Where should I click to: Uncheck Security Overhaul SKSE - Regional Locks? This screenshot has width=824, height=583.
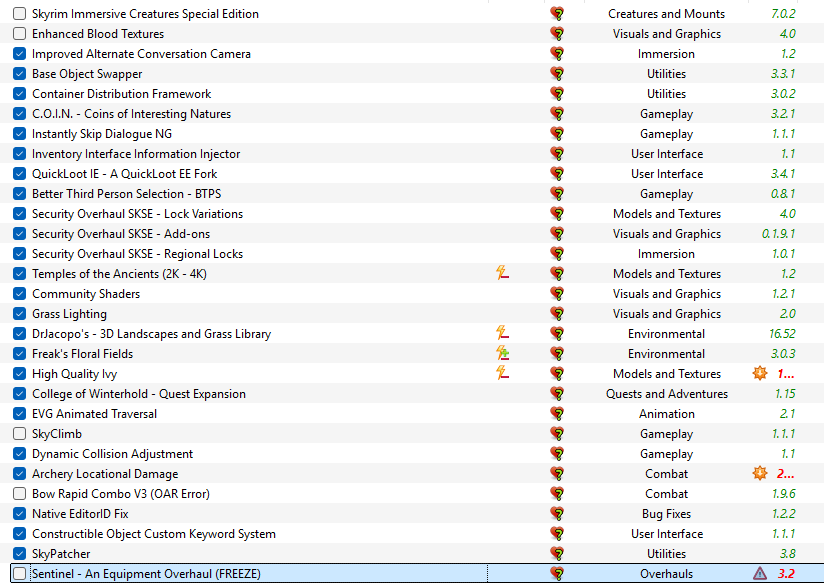19,253
